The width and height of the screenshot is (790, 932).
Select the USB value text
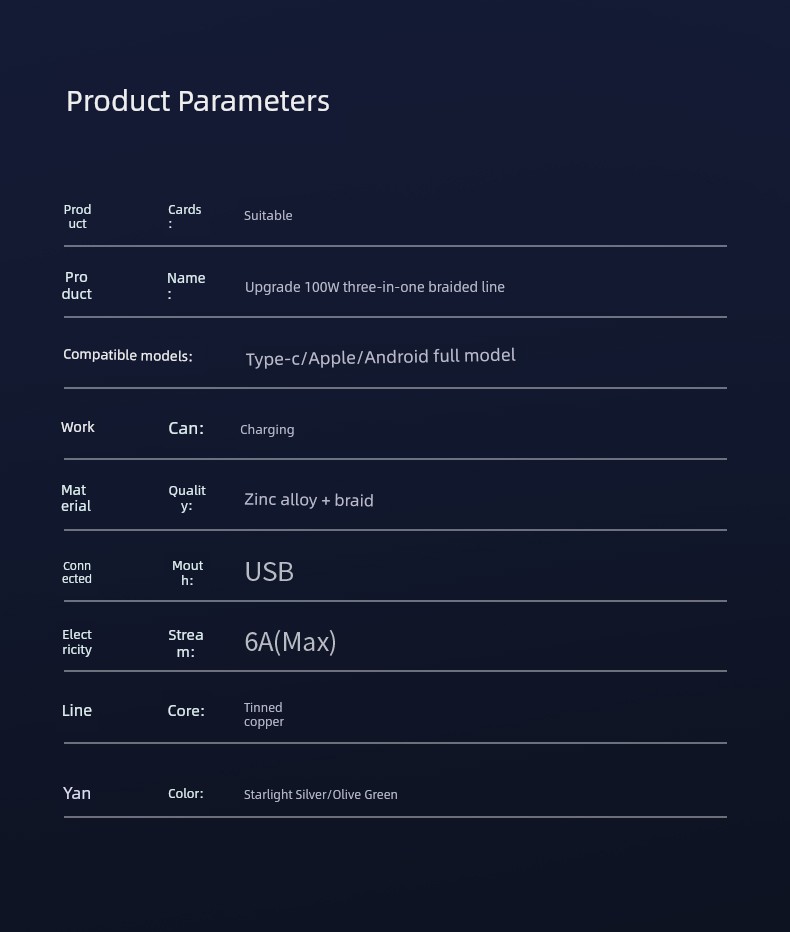click(x=269, y=572)
